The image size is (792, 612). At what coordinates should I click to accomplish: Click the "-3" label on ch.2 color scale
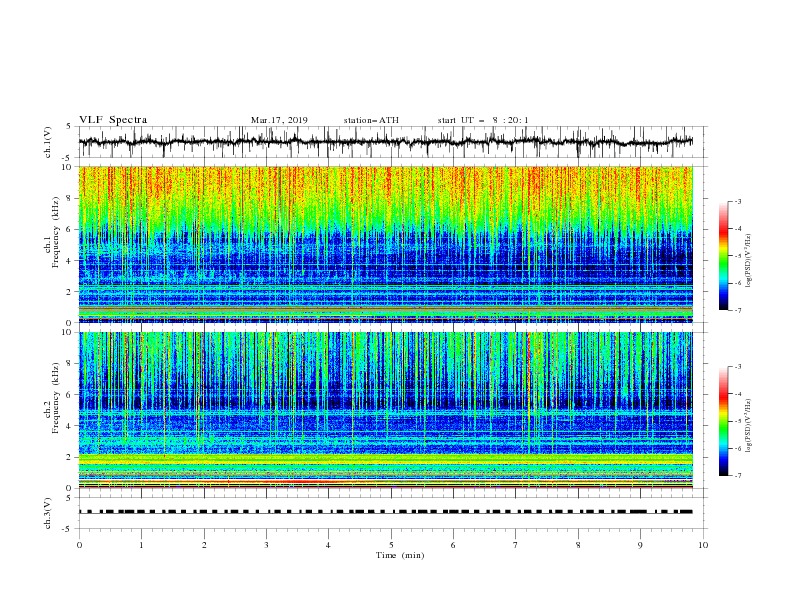[737, 367]
